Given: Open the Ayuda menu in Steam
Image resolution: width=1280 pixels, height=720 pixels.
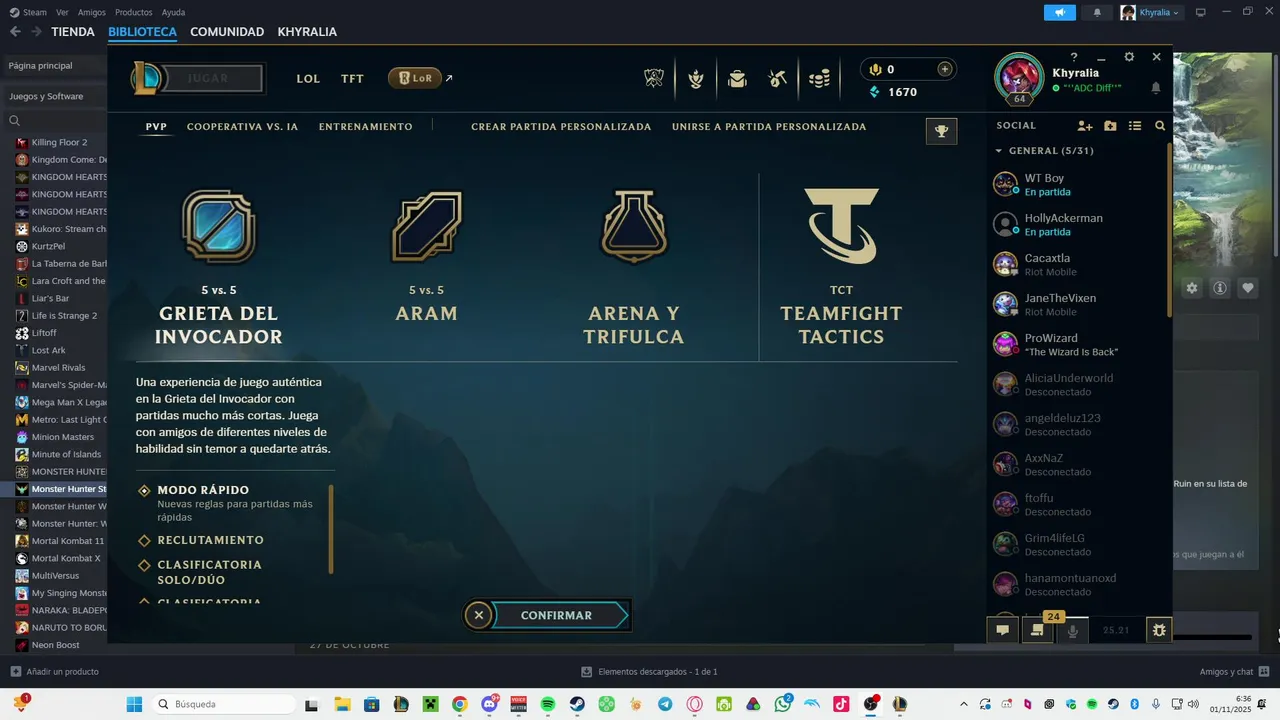Looking at the screenshot, I should coord(173,12).
